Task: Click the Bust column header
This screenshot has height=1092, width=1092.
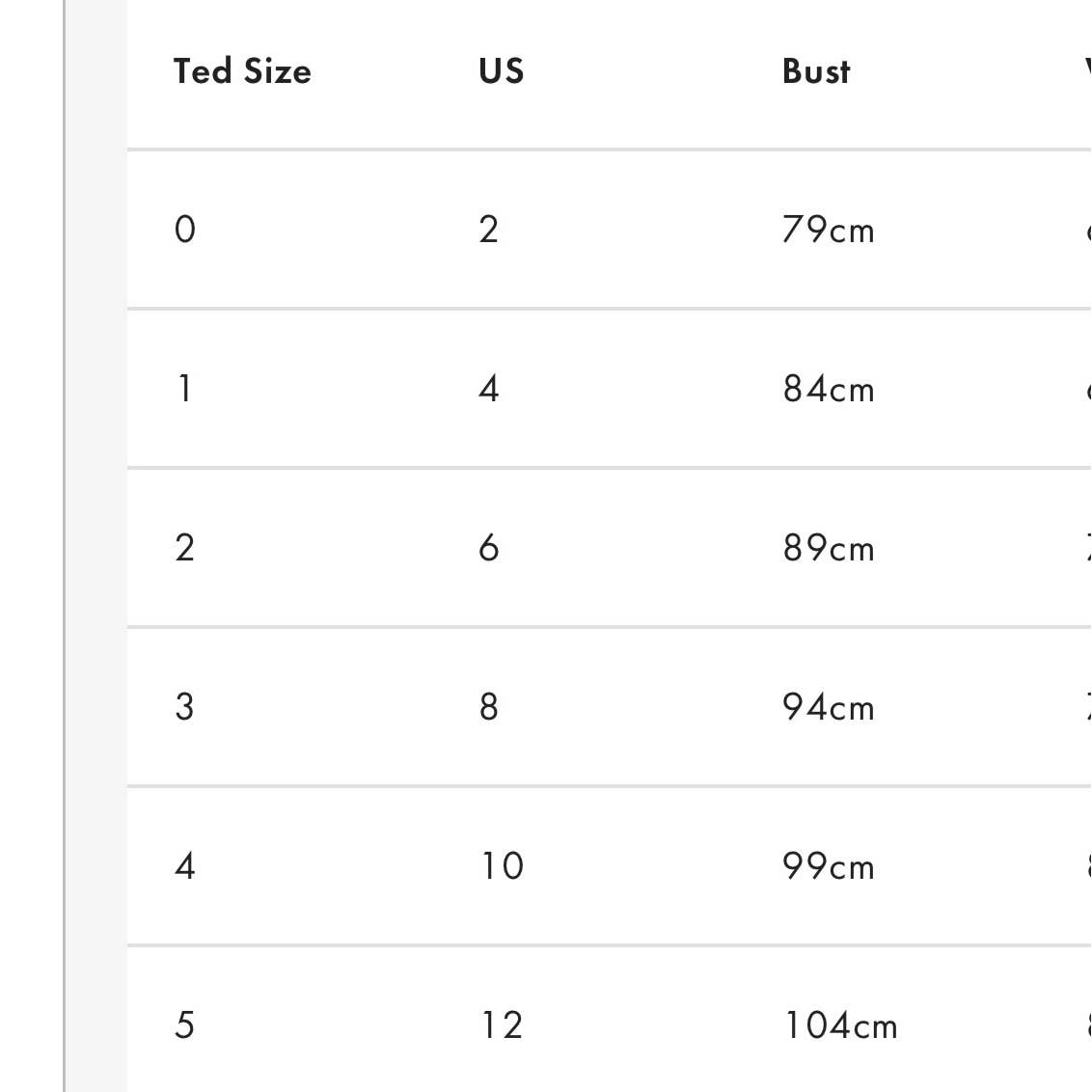Action: point(816,71)
